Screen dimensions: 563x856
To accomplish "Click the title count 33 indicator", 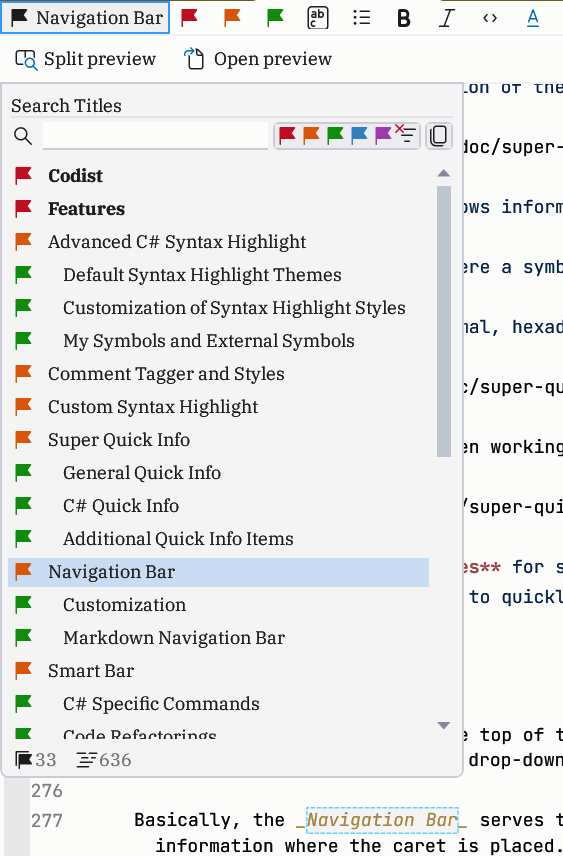I will [35, 760].
